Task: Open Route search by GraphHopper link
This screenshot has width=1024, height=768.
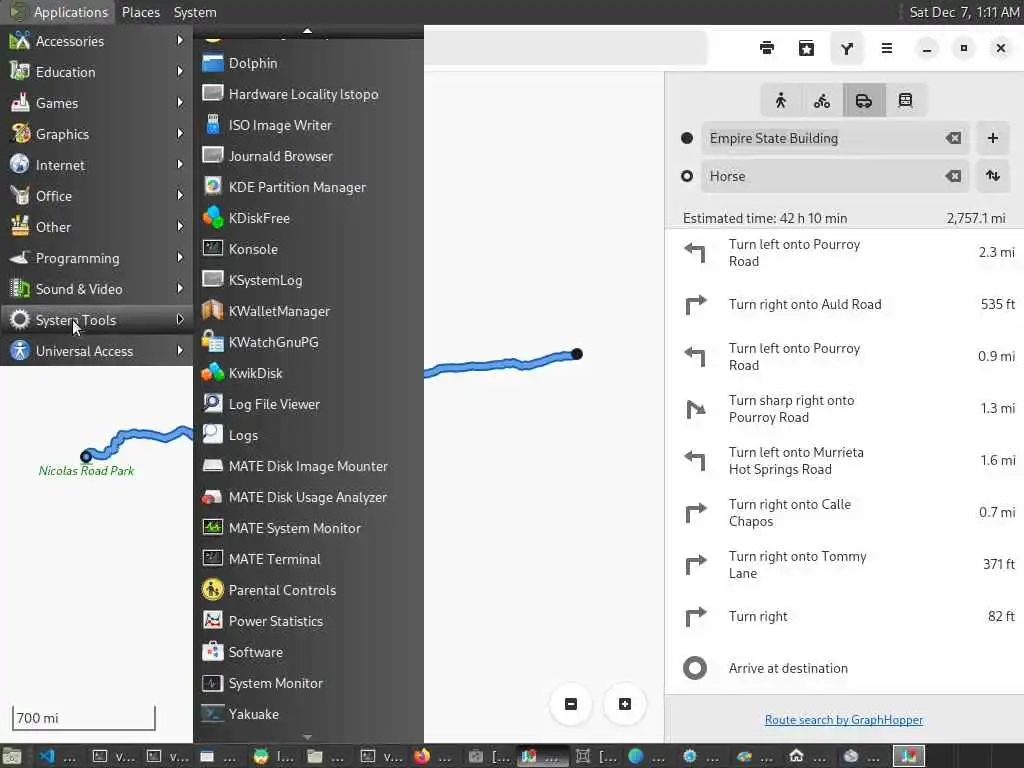Action: (x=844, y=720)
